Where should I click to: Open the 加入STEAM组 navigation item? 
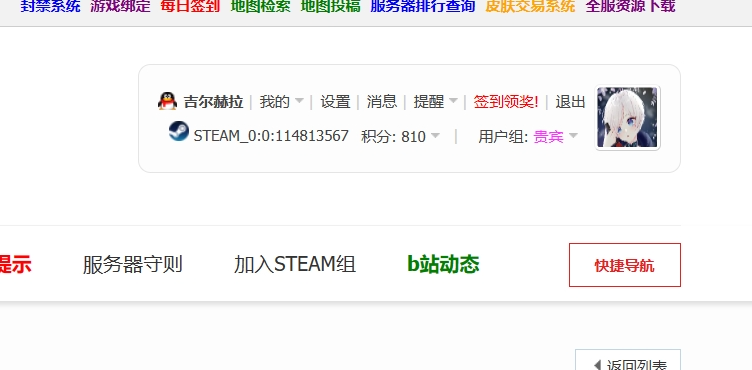click(294, 264)
